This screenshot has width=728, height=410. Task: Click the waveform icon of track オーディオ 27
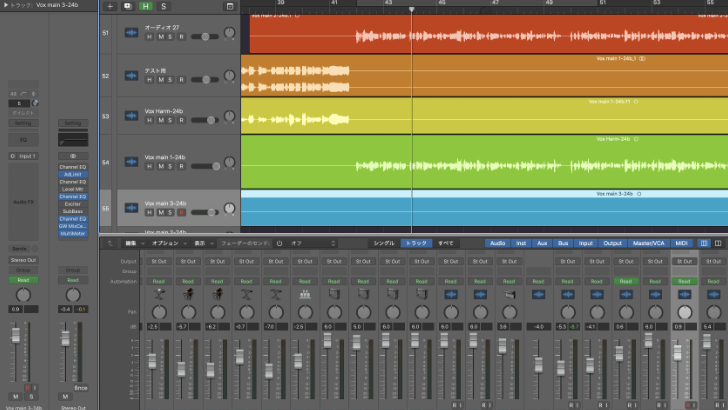coord(131,33)
